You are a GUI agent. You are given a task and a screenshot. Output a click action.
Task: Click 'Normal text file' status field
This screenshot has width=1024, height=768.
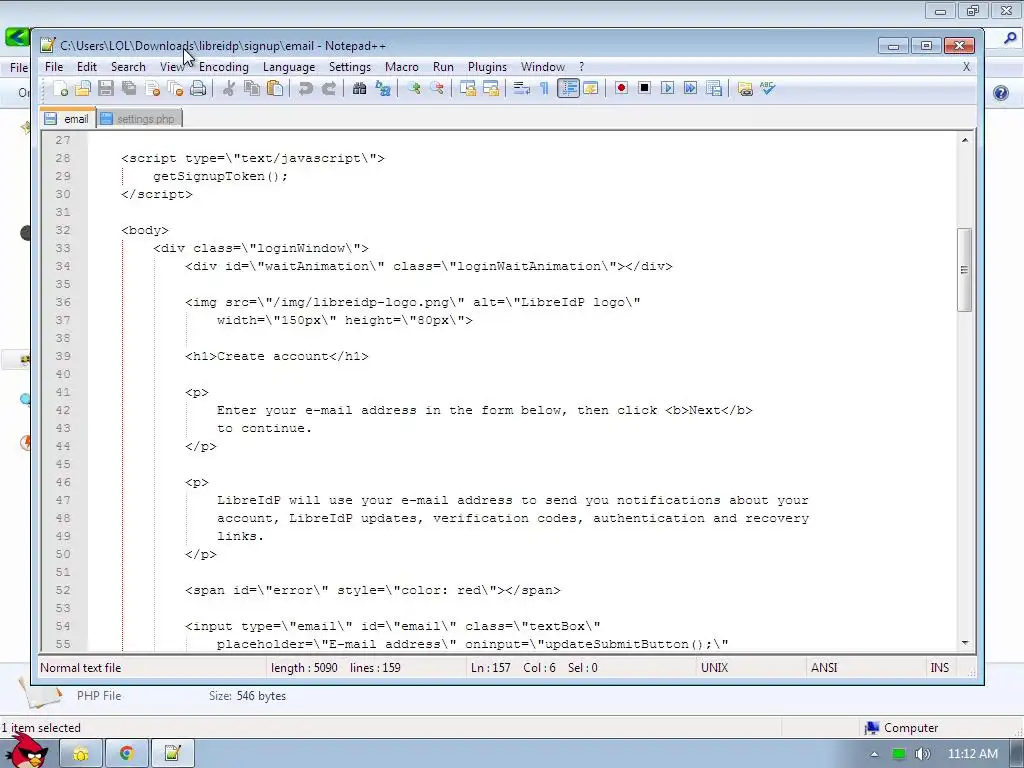pyautogui.click(x=80, y=667)
